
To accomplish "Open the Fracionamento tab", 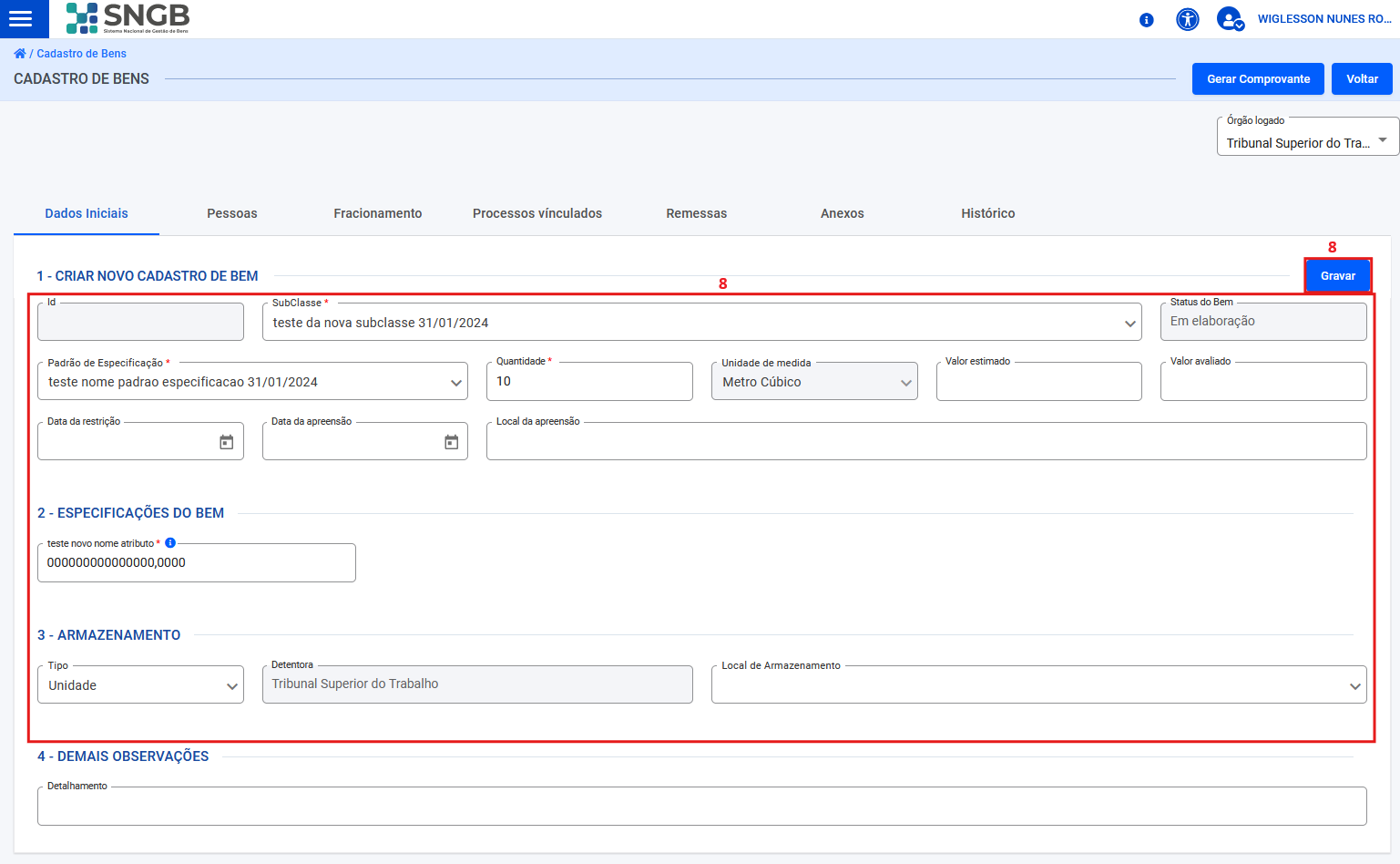I will pyautogui.click(x=378, y=213).
